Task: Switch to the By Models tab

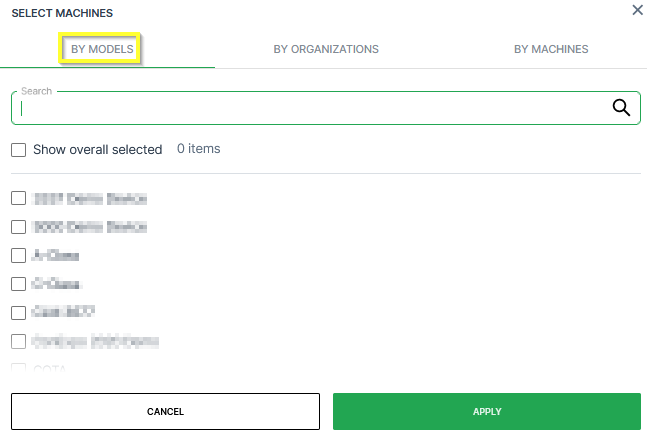Action: pos(101,49)
